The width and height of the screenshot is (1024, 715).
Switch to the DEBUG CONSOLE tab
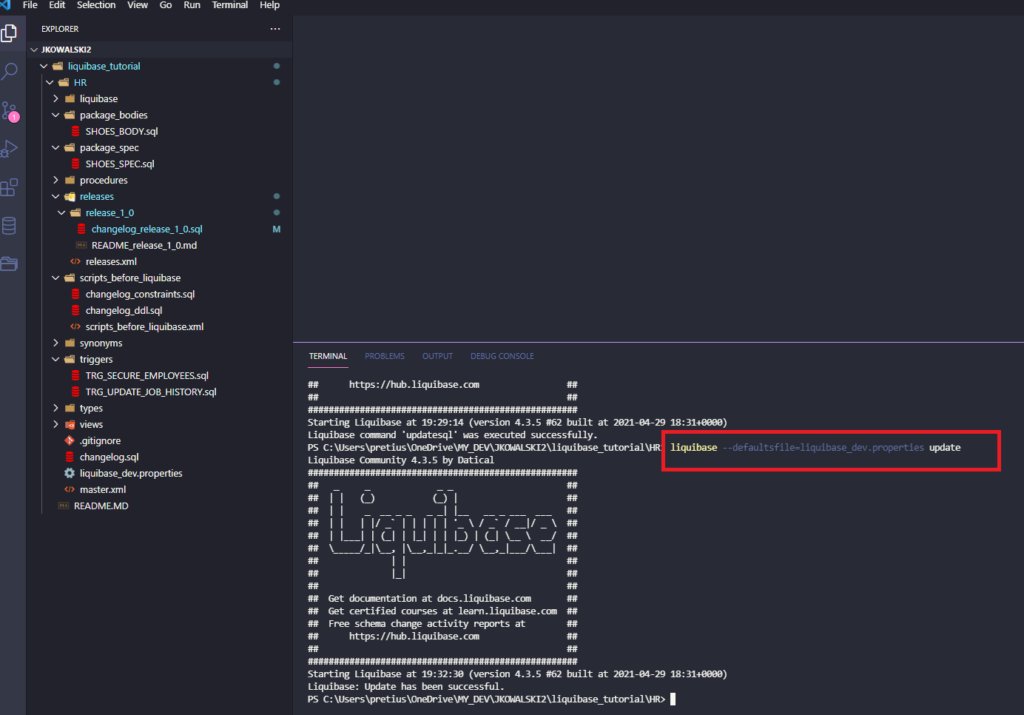(x=502, y=356)
